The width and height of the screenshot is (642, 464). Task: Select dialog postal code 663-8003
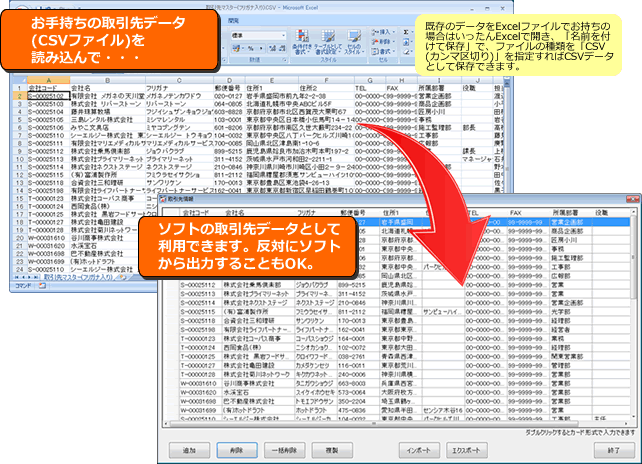click(x=358, y=383)
